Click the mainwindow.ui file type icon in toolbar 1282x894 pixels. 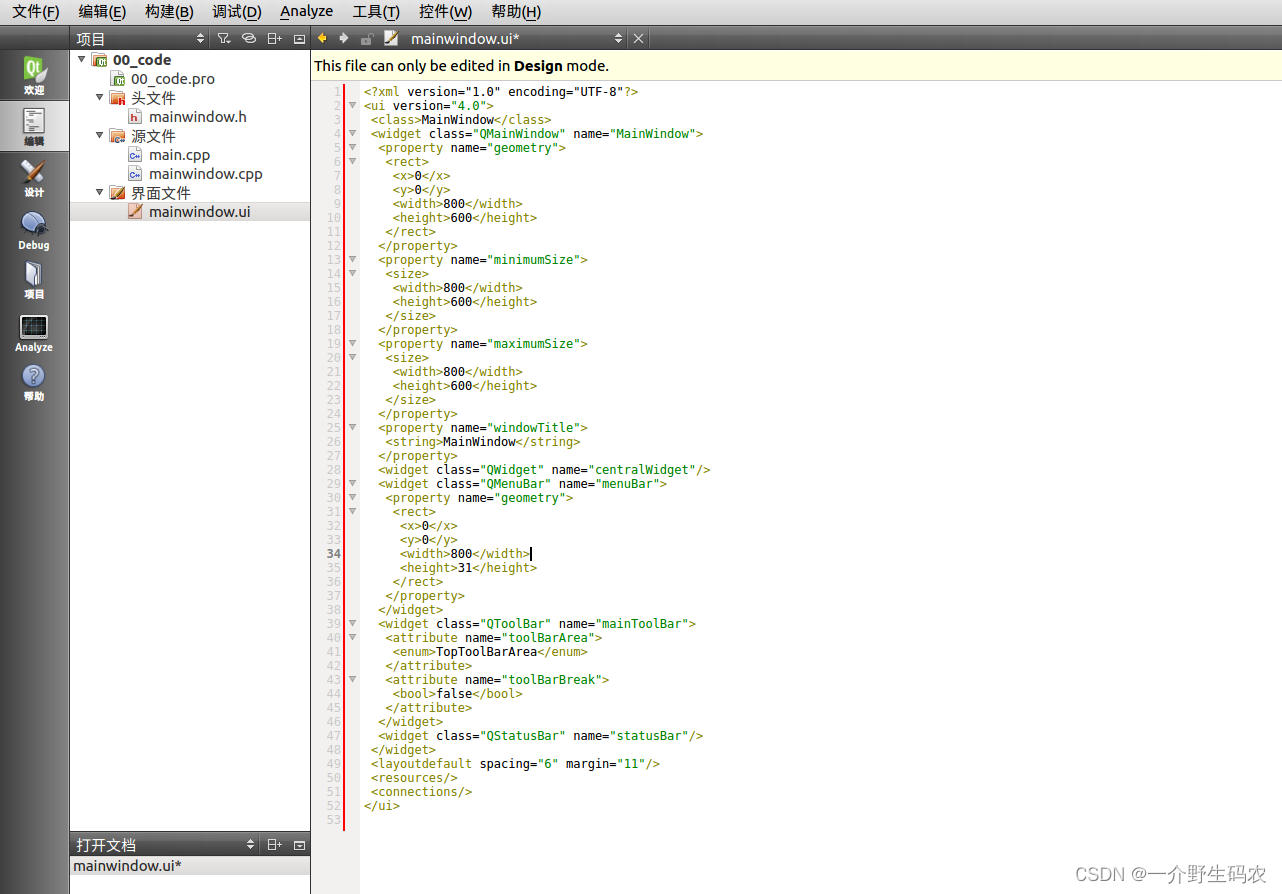(x=391, y=38)
